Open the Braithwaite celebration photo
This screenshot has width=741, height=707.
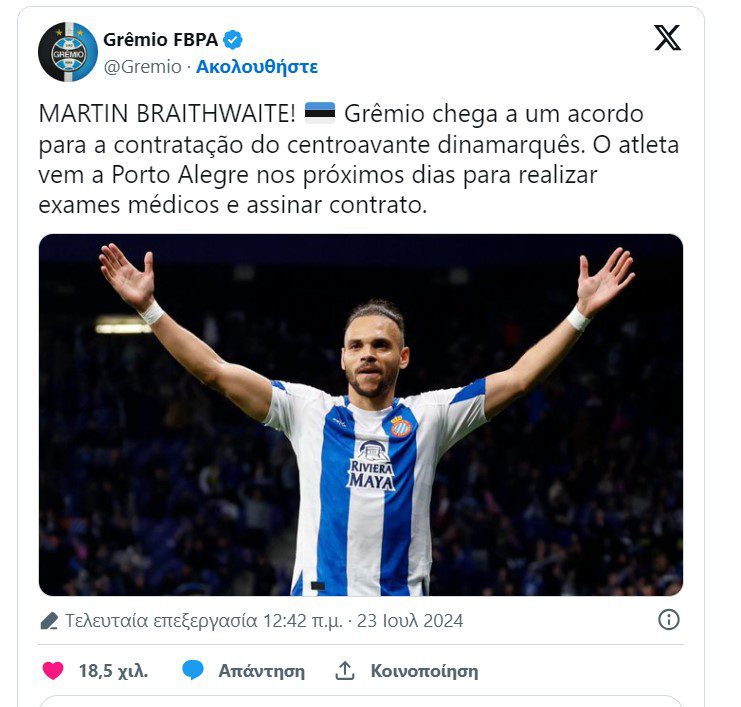pyautogui.click(x=361, y=415)
